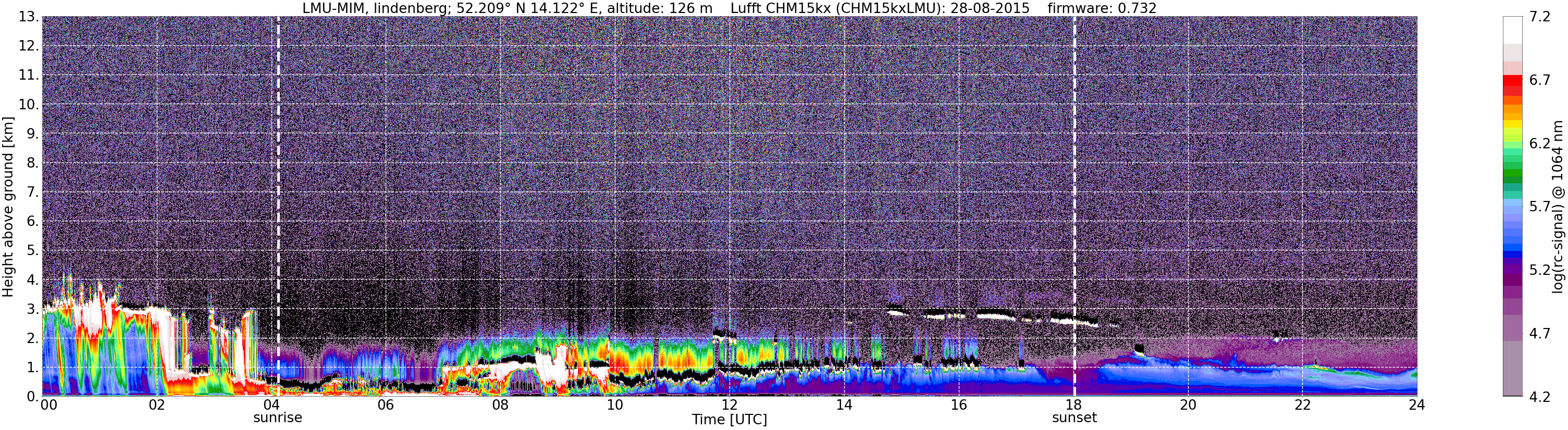Click the time axis tick label 02
The width and height of the screenshot is (1568, 430).
(x=156, y=405)
